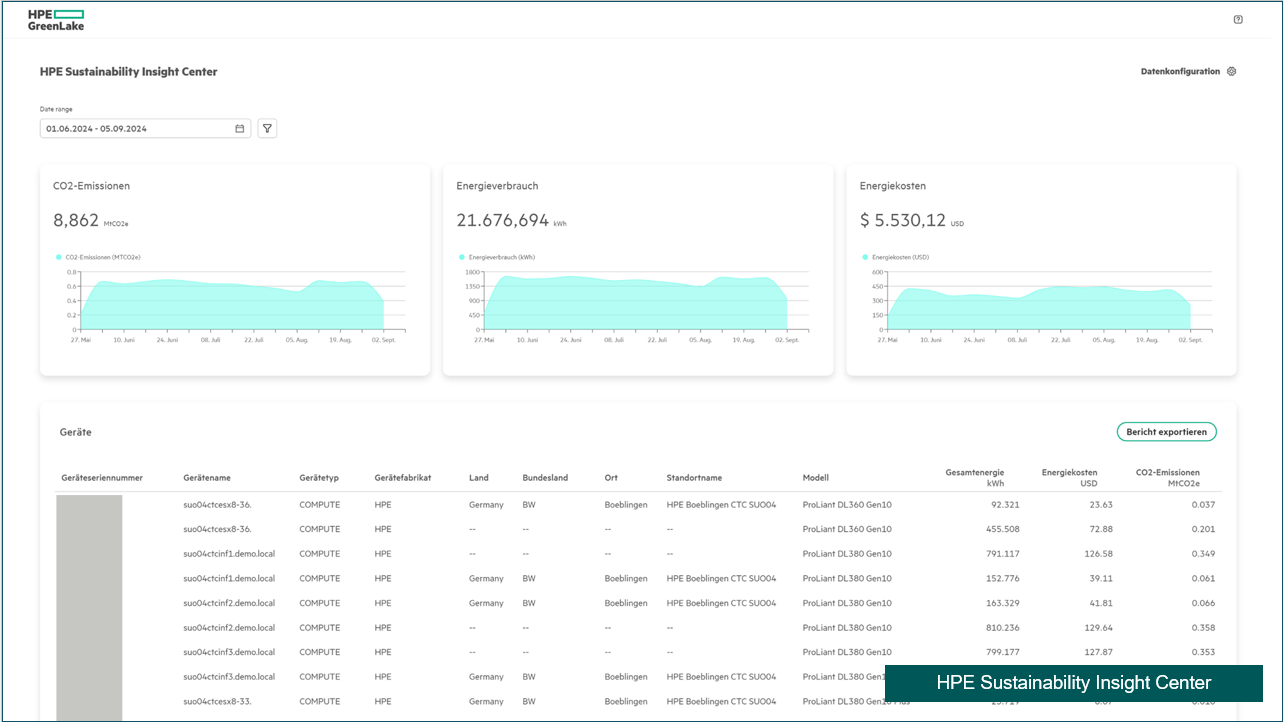Screen dimensions: 1284x722
Task: Click total energy value 92.321
Action: (1004, 505)
